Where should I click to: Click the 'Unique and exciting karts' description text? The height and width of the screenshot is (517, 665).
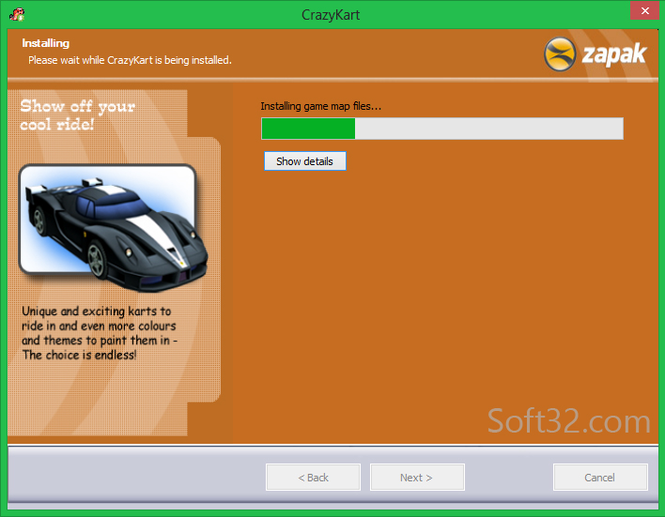(x=98, y=332)
